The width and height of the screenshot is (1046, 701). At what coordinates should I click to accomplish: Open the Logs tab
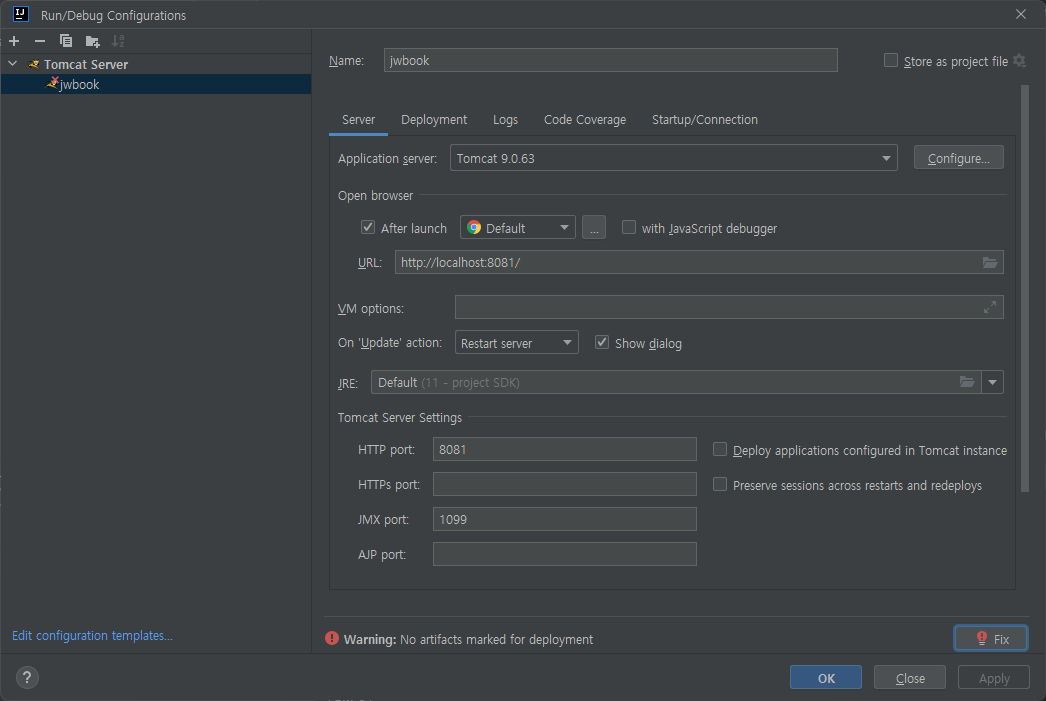(505, 119)
